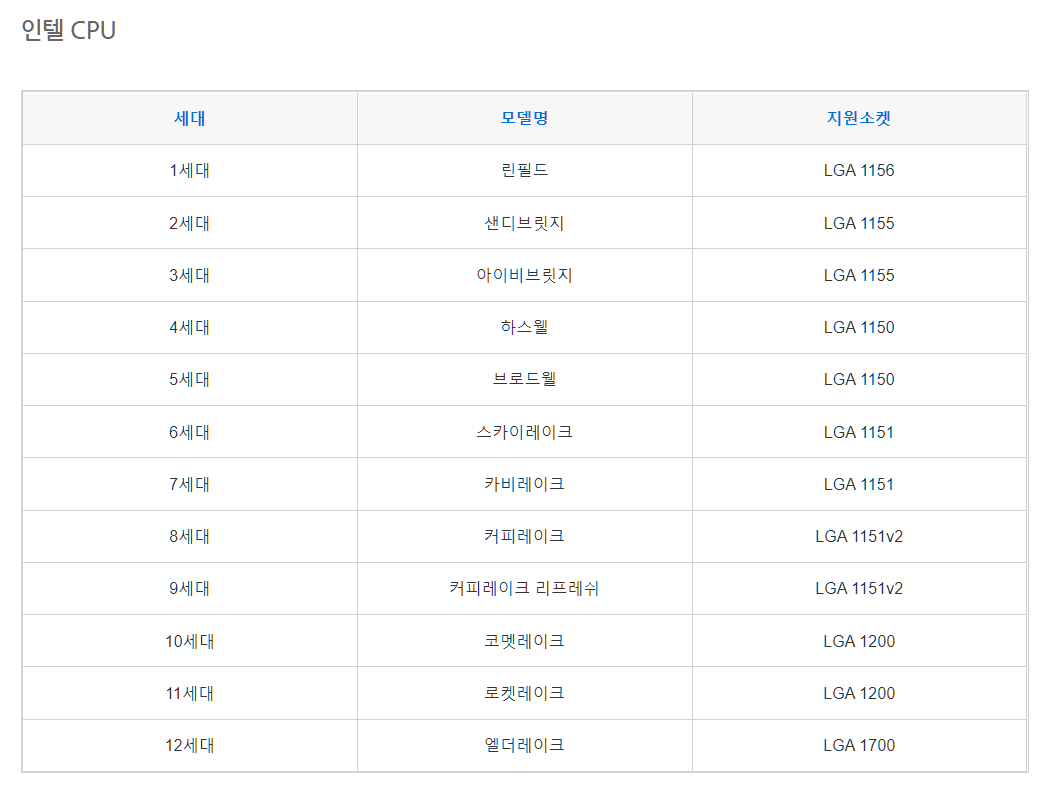Click the 로켓레이크 model cell
This screenshot has width=1046, height=785.
524,693
